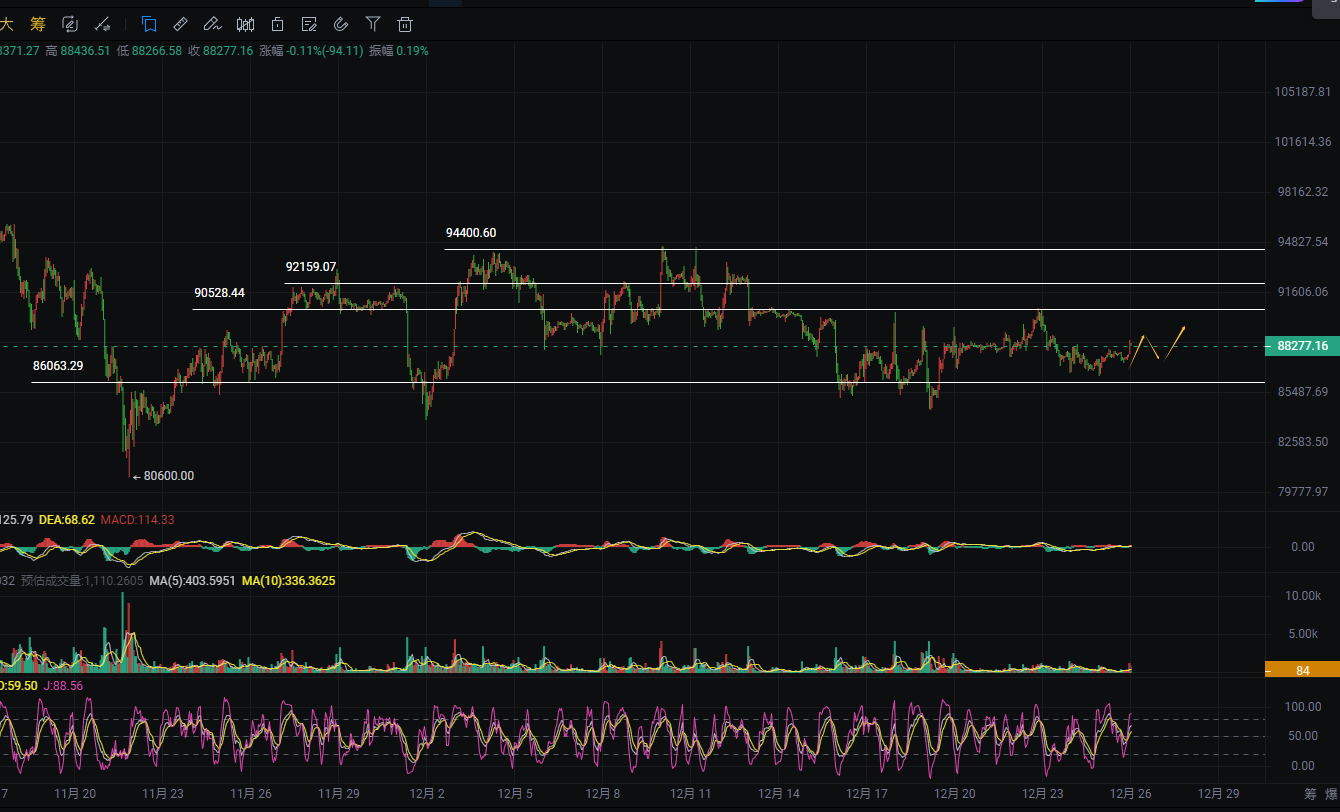1340x812 pixels.
Task: Toggle the magnet snap mode icon
Action: click(x=341, y=24)
